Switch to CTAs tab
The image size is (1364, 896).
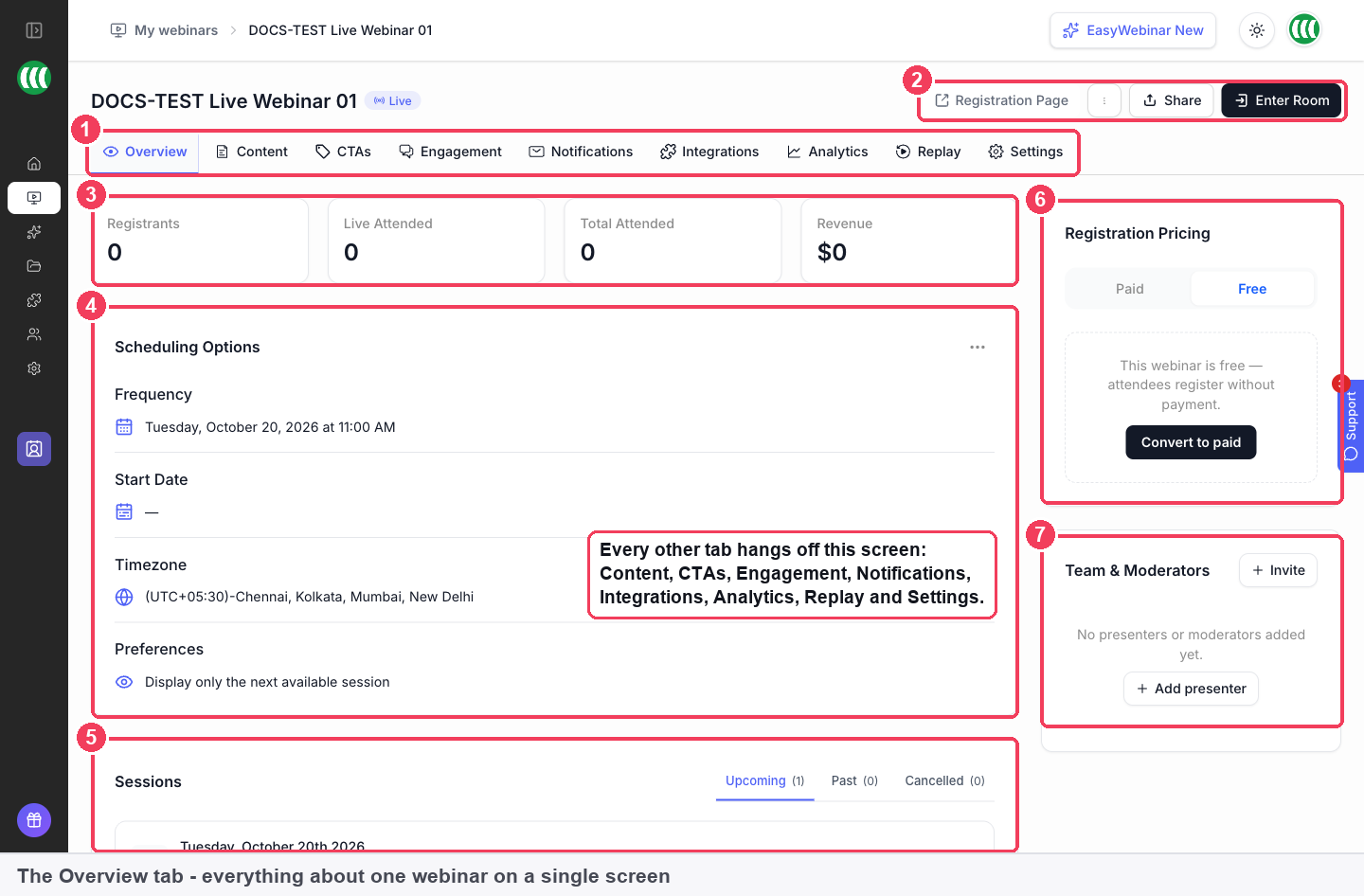coord(343,152)
